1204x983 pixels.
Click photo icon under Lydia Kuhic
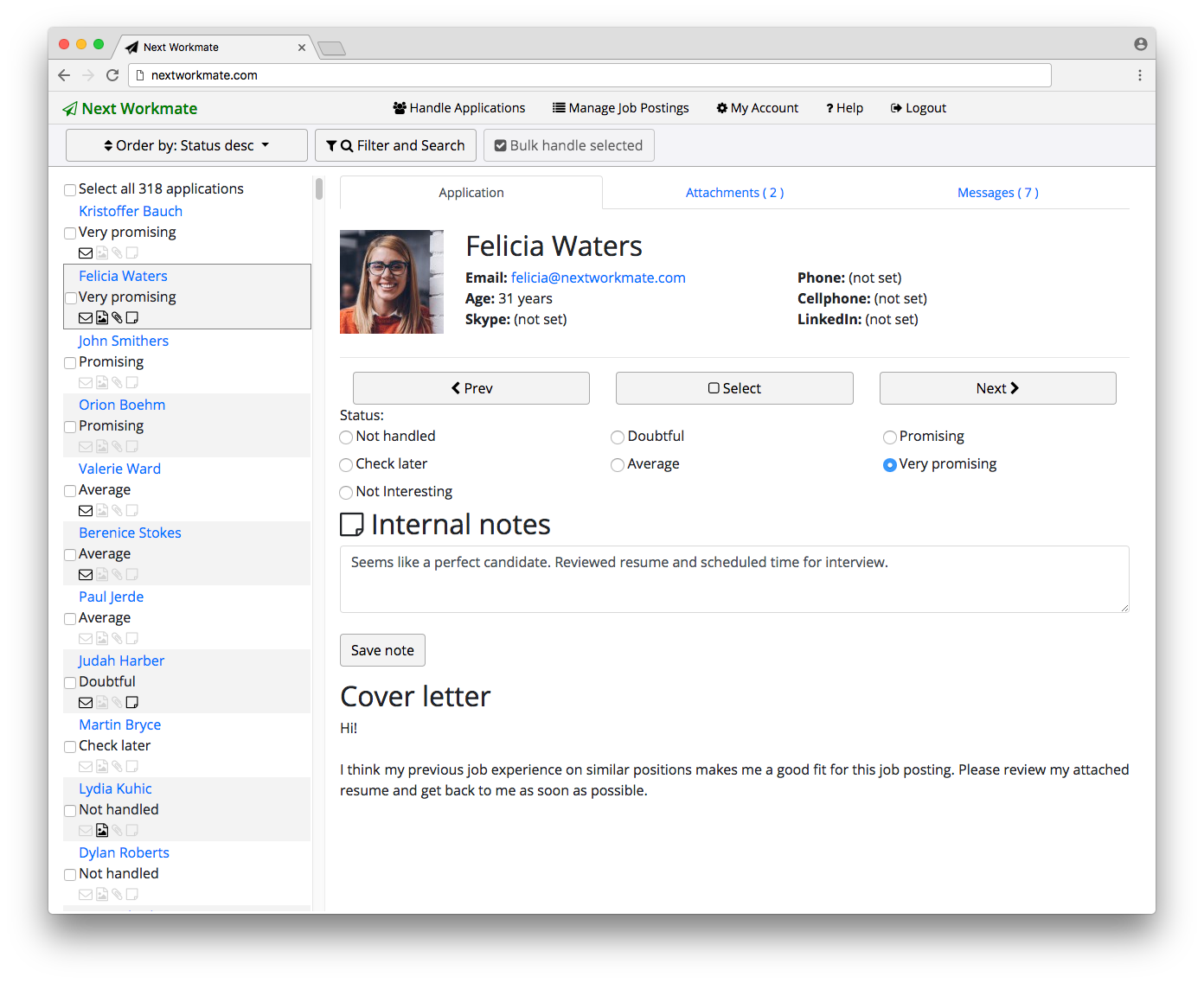point(102,831)
